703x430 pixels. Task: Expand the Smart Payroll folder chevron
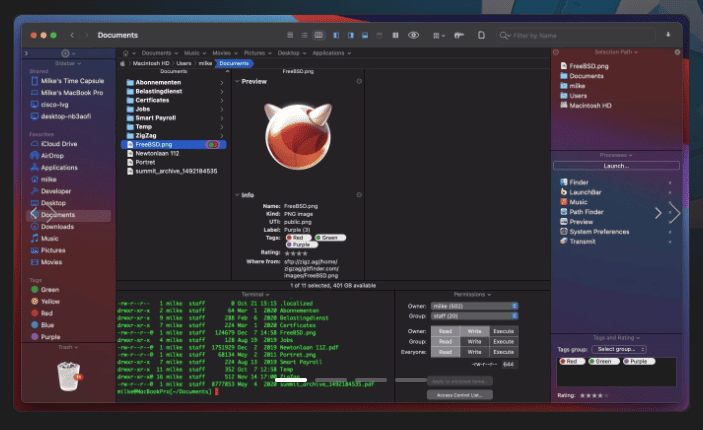click(221, 118)
